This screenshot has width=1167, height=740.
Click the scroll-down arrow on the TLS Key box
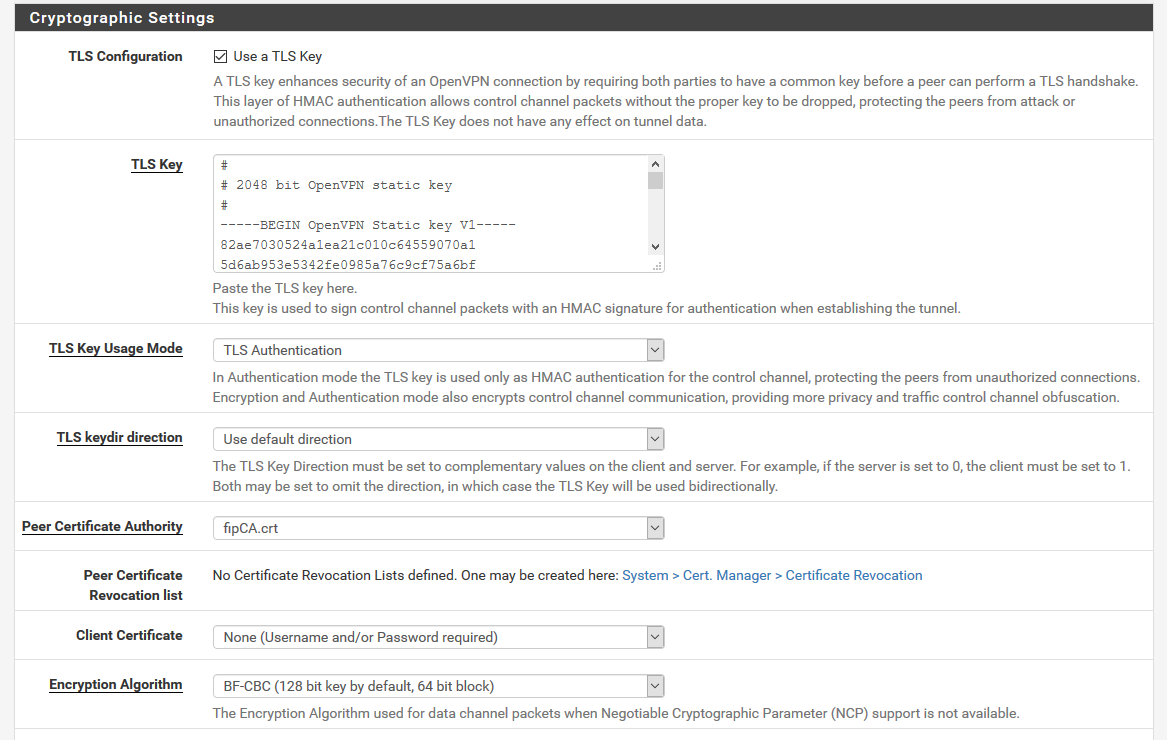coord(656,246)
